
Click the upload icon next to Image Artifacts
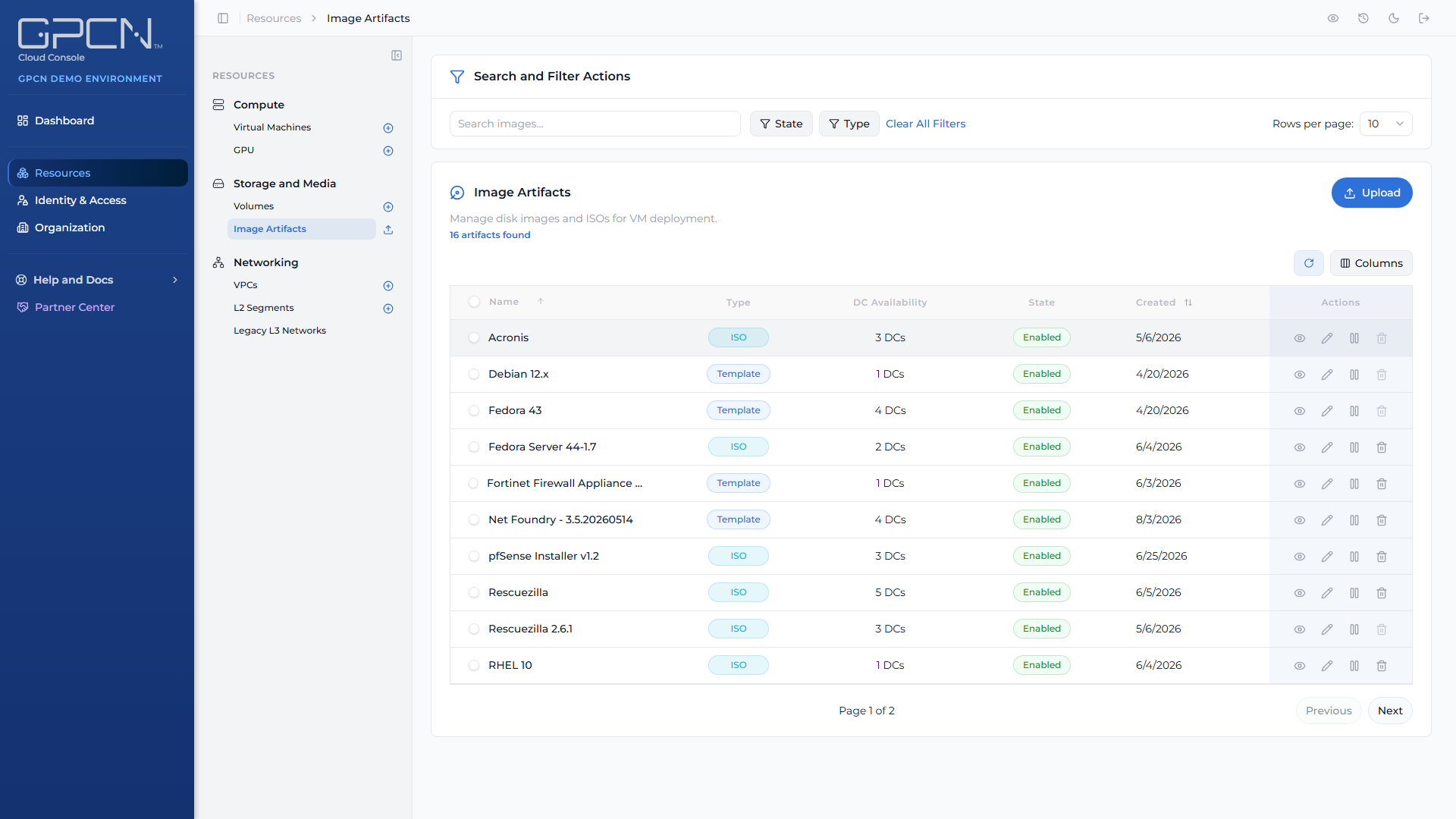coord(388,230)
